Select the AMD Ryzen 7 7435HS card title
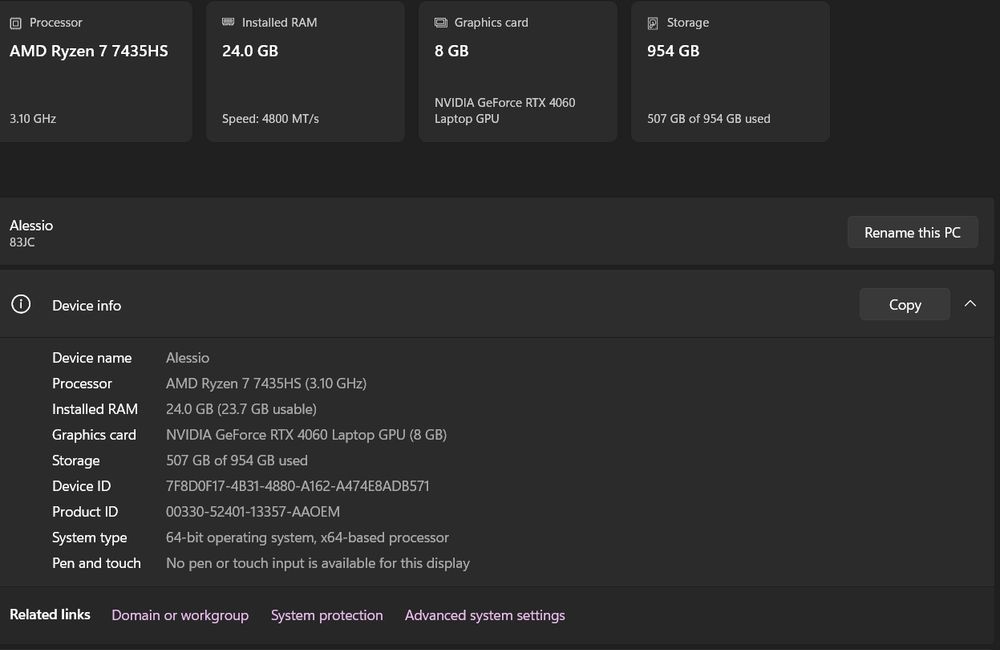 pyautogui.click(x=89, y=51)
